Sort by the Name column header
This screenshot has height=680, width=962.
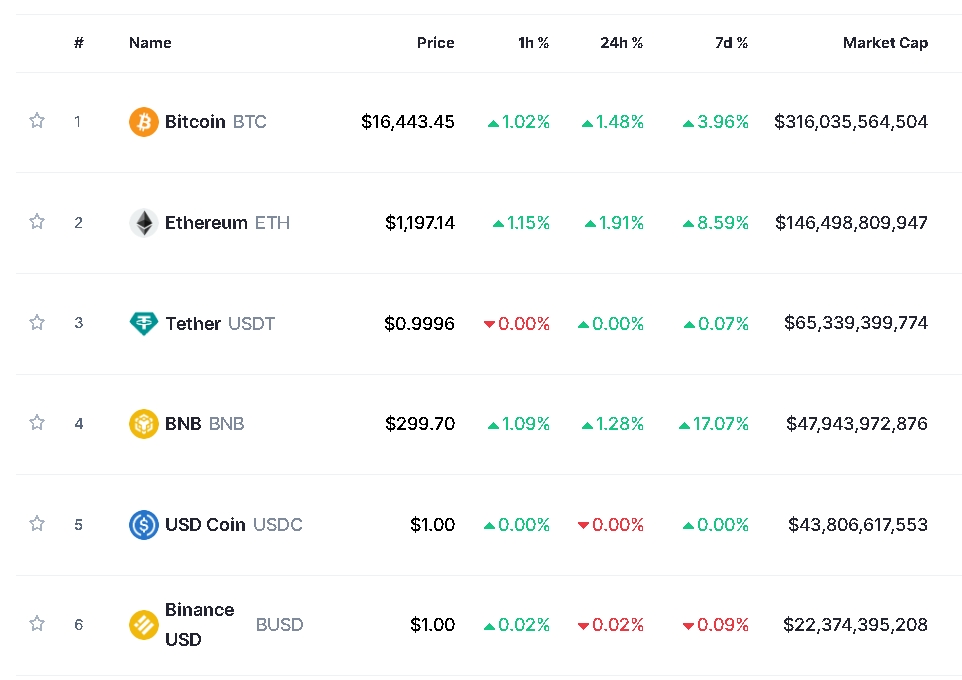150,43
